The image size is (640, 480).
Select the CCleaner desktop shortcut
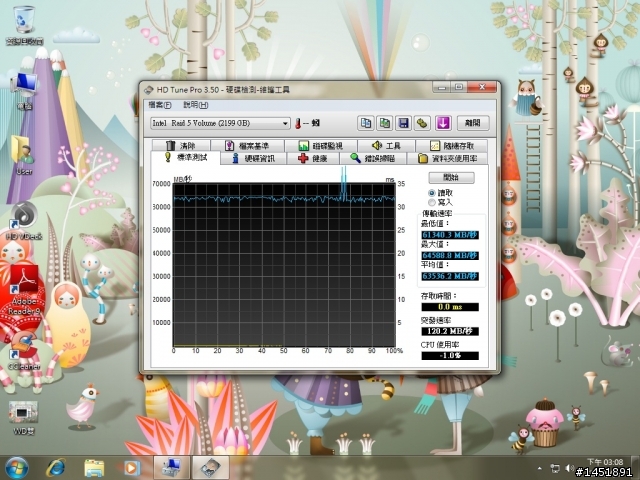[24, 351]
